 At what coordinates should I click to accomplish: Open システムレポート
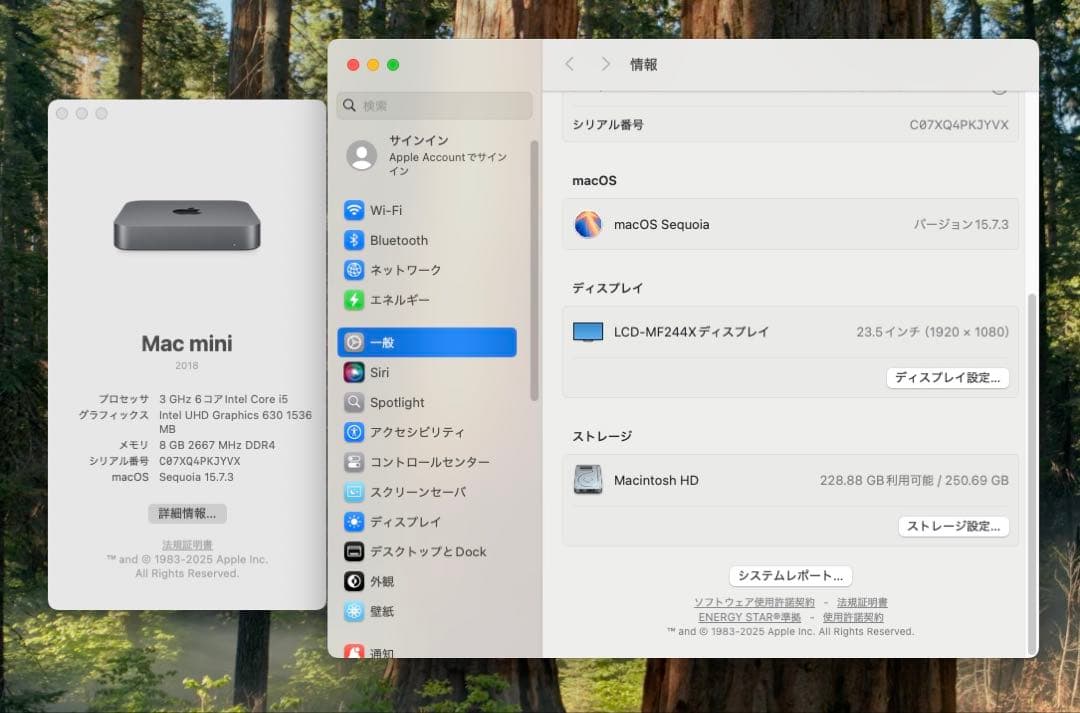(789, 575)
